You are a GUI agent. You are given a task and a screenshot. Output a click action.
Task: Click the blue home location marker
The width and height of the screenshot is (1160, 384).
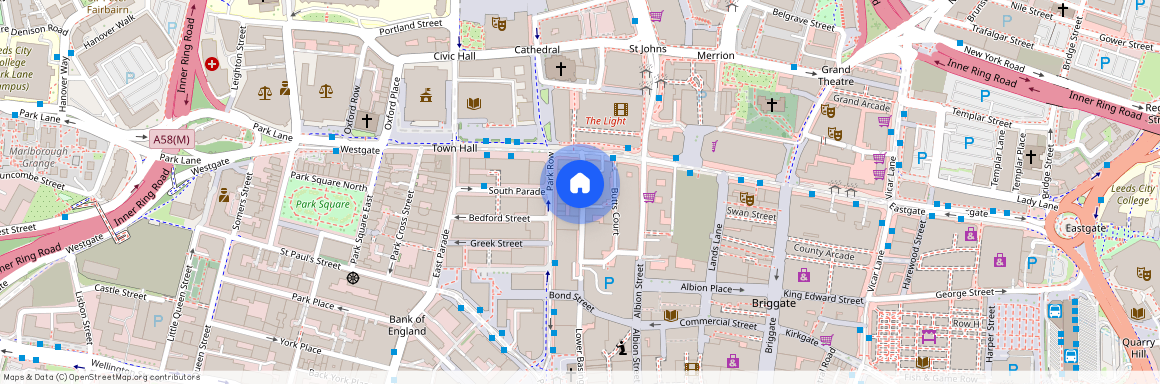click(x=580, y=183)
